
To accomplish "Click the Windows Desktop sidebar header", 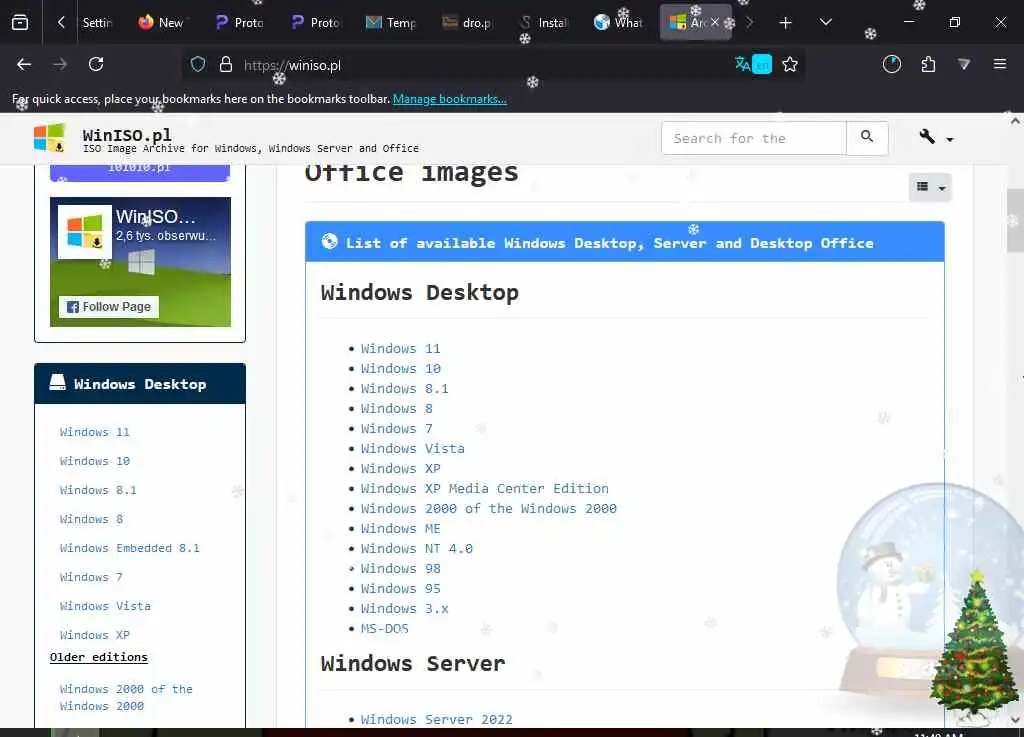I will (x=140, y=384).
